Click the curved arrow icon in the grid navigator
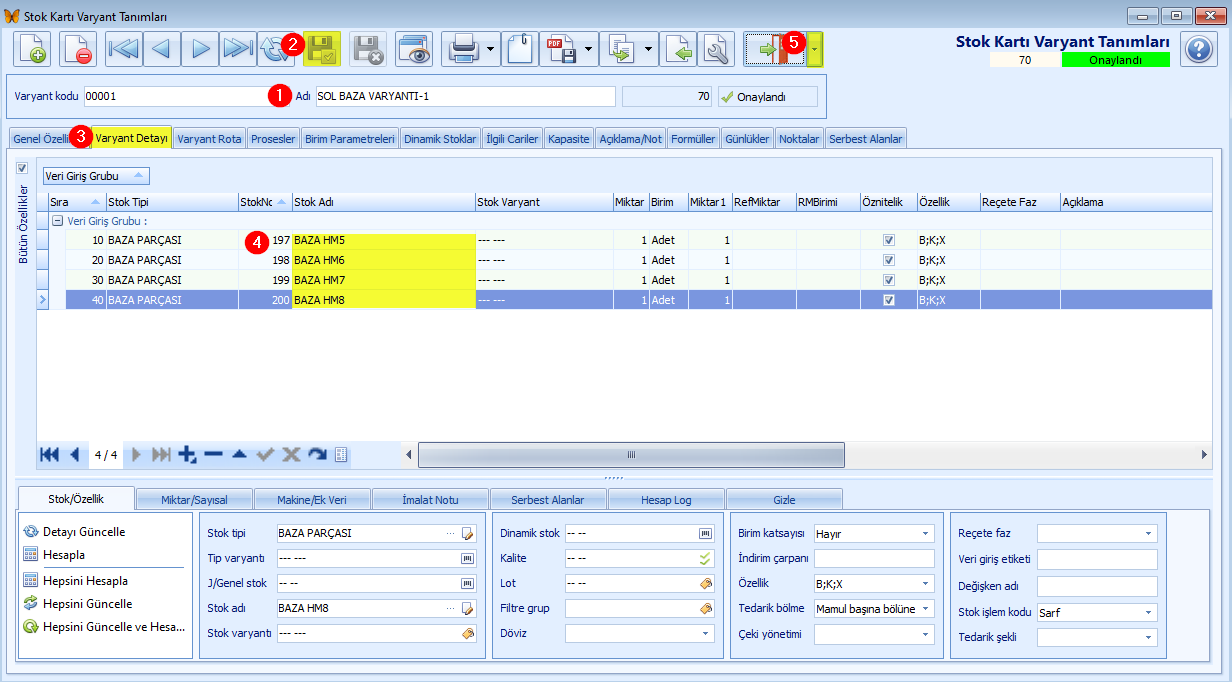Screen dimensions: 1232x682 [x=317, y=454]
